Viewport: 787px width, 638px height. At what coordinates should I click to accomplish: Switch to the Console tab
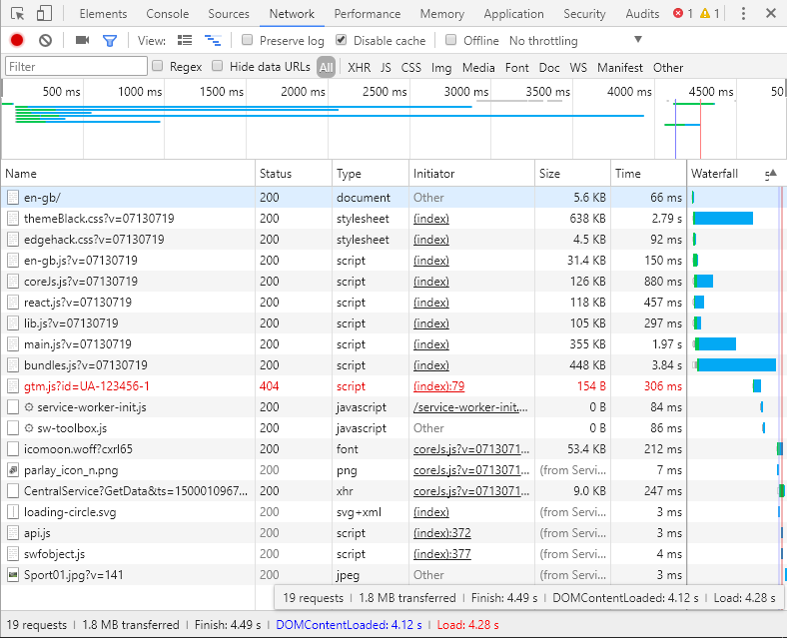pos(167,14)
